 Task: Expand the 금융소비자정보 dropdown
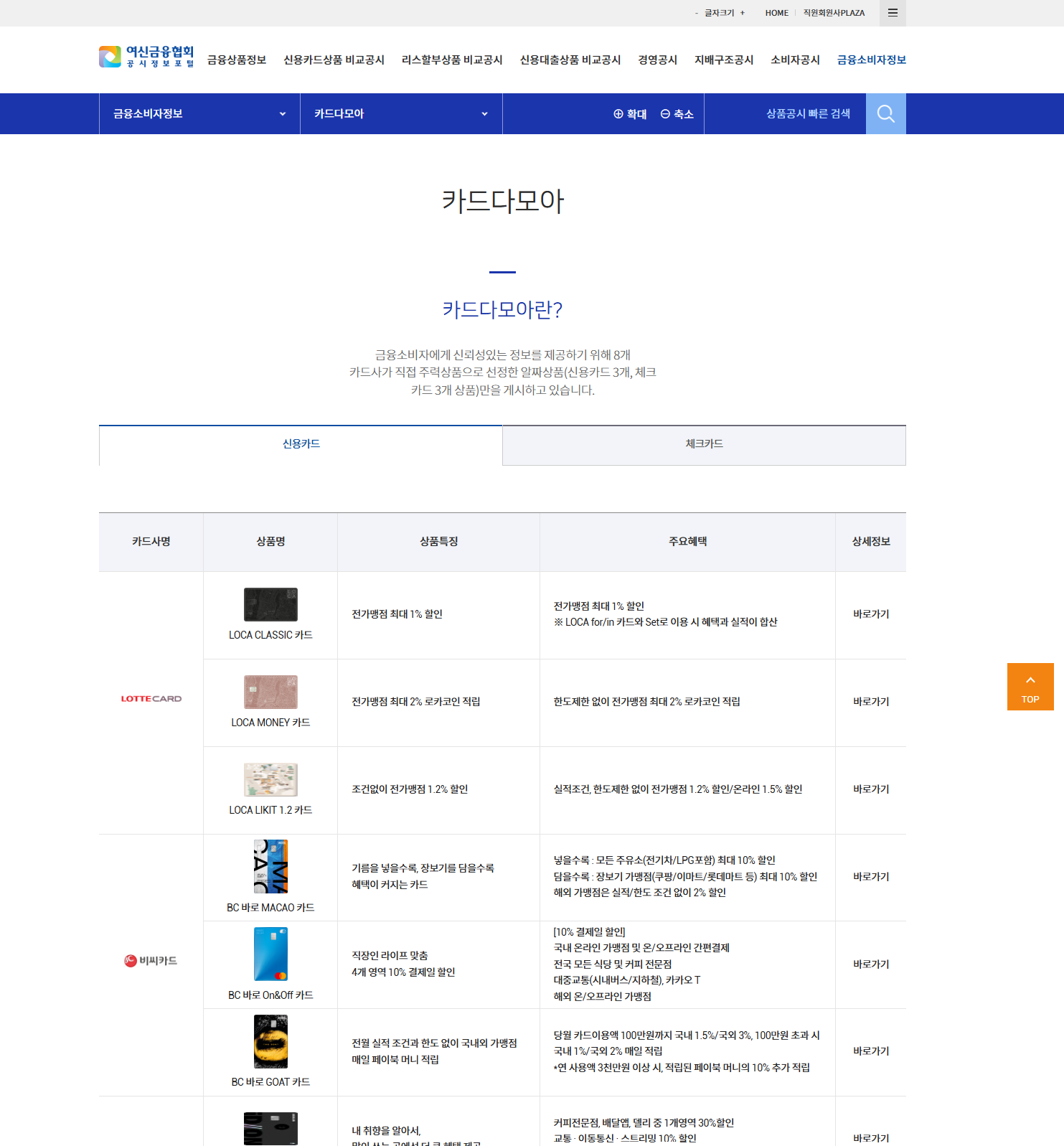(x=199, y=113)
